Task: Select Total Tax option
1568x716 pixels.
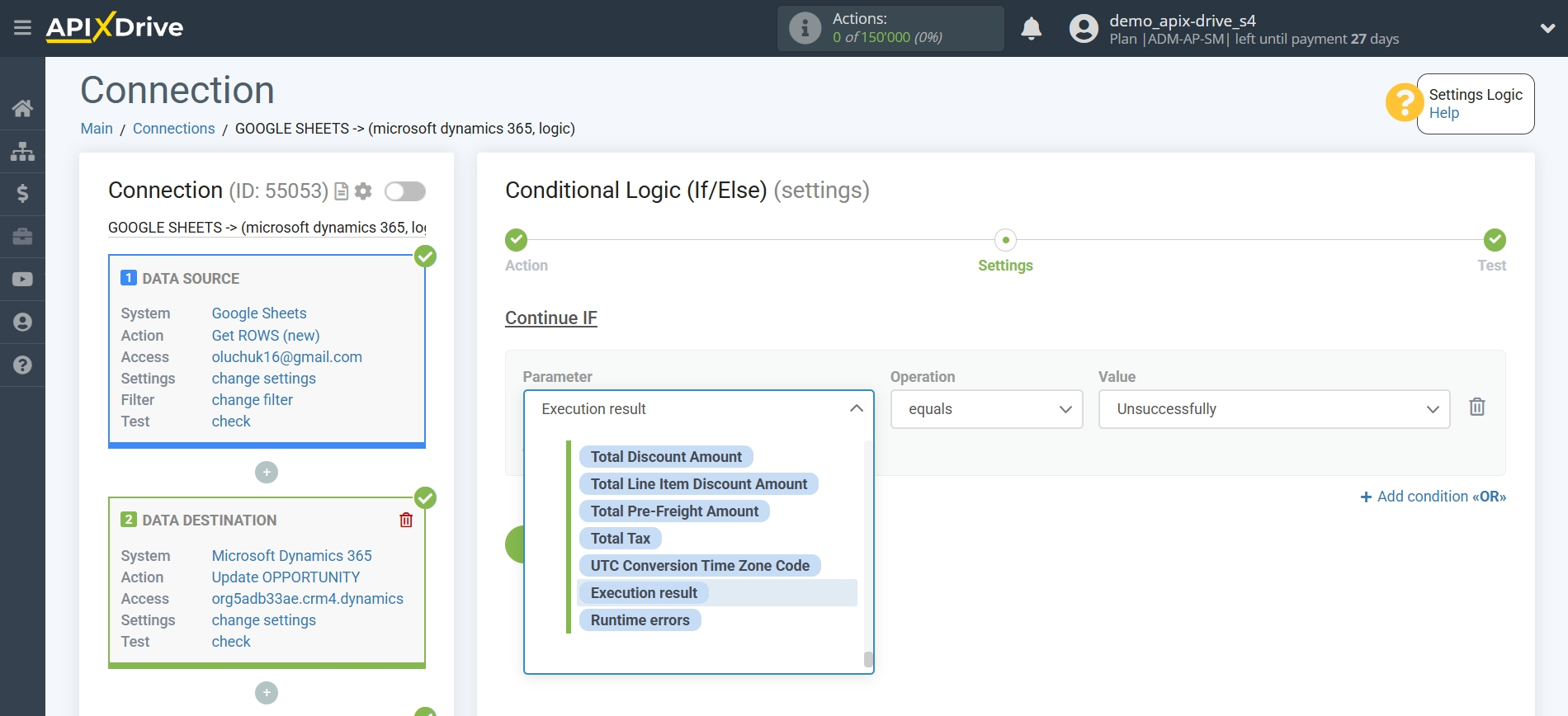Action: (x=621, y=539)
